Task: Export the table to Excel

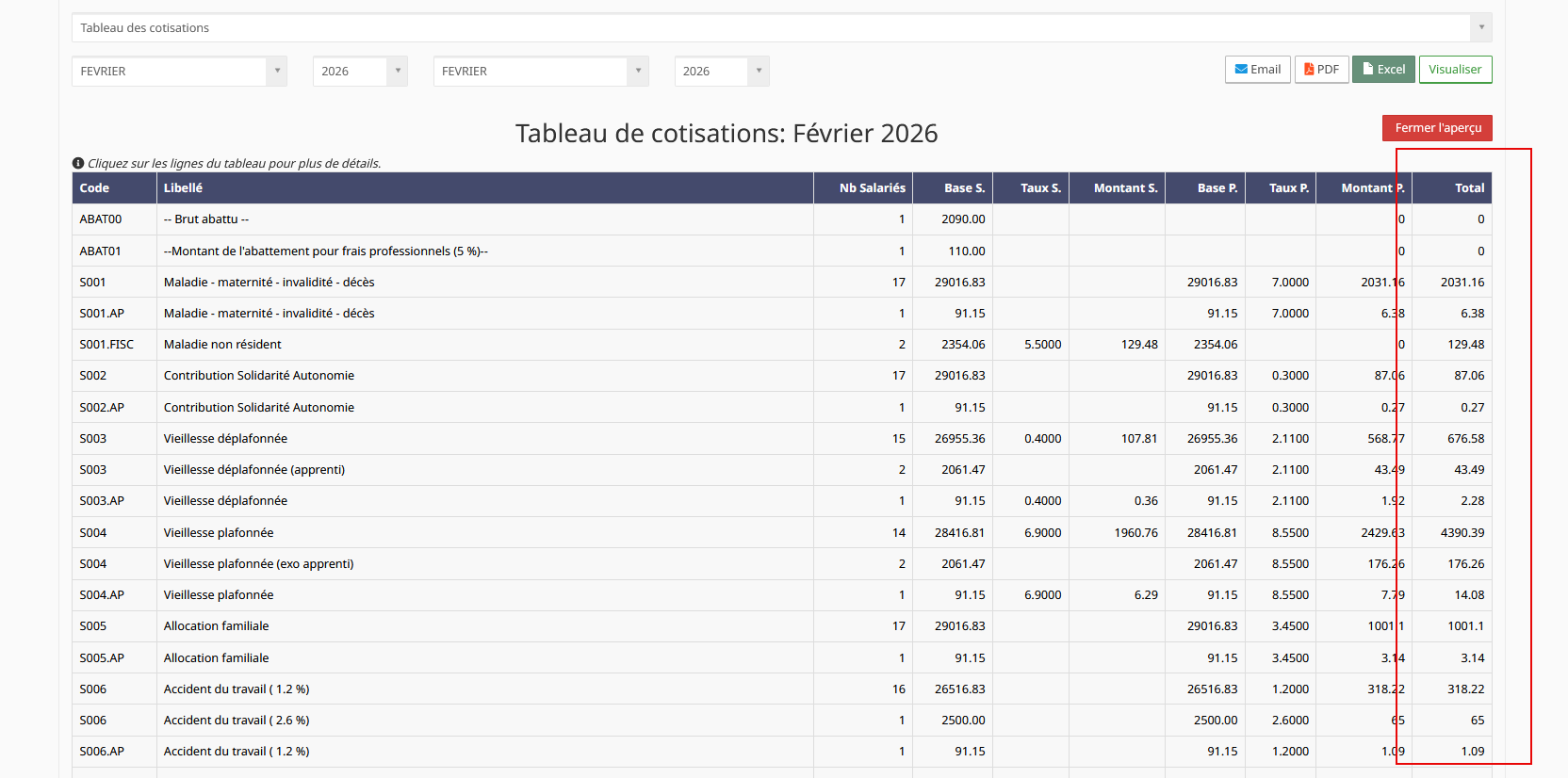Action: point(1383,70)
